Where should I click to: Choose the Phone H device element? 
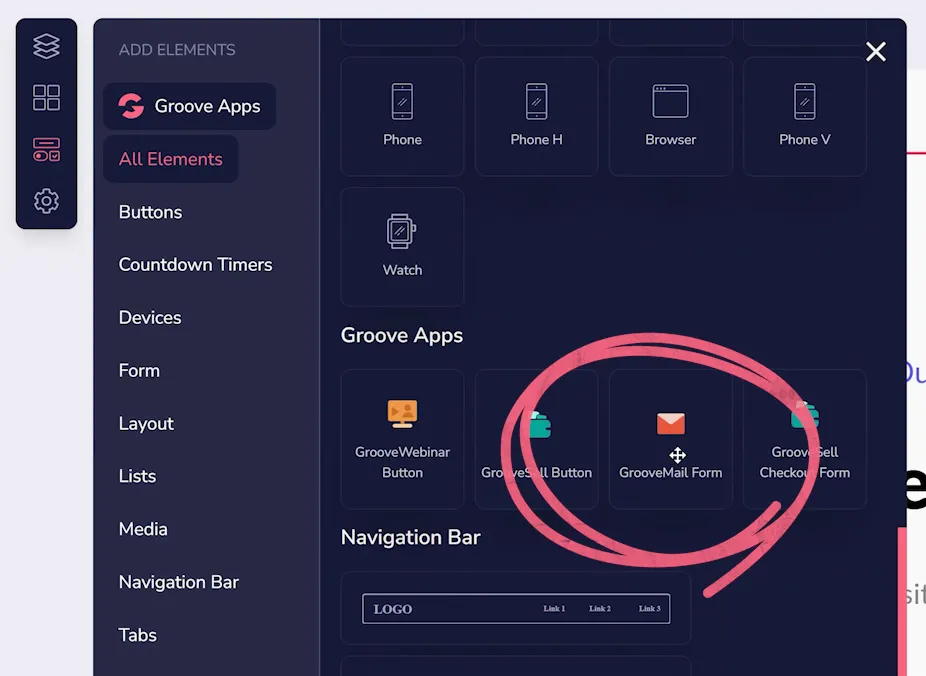coord(536,116)
